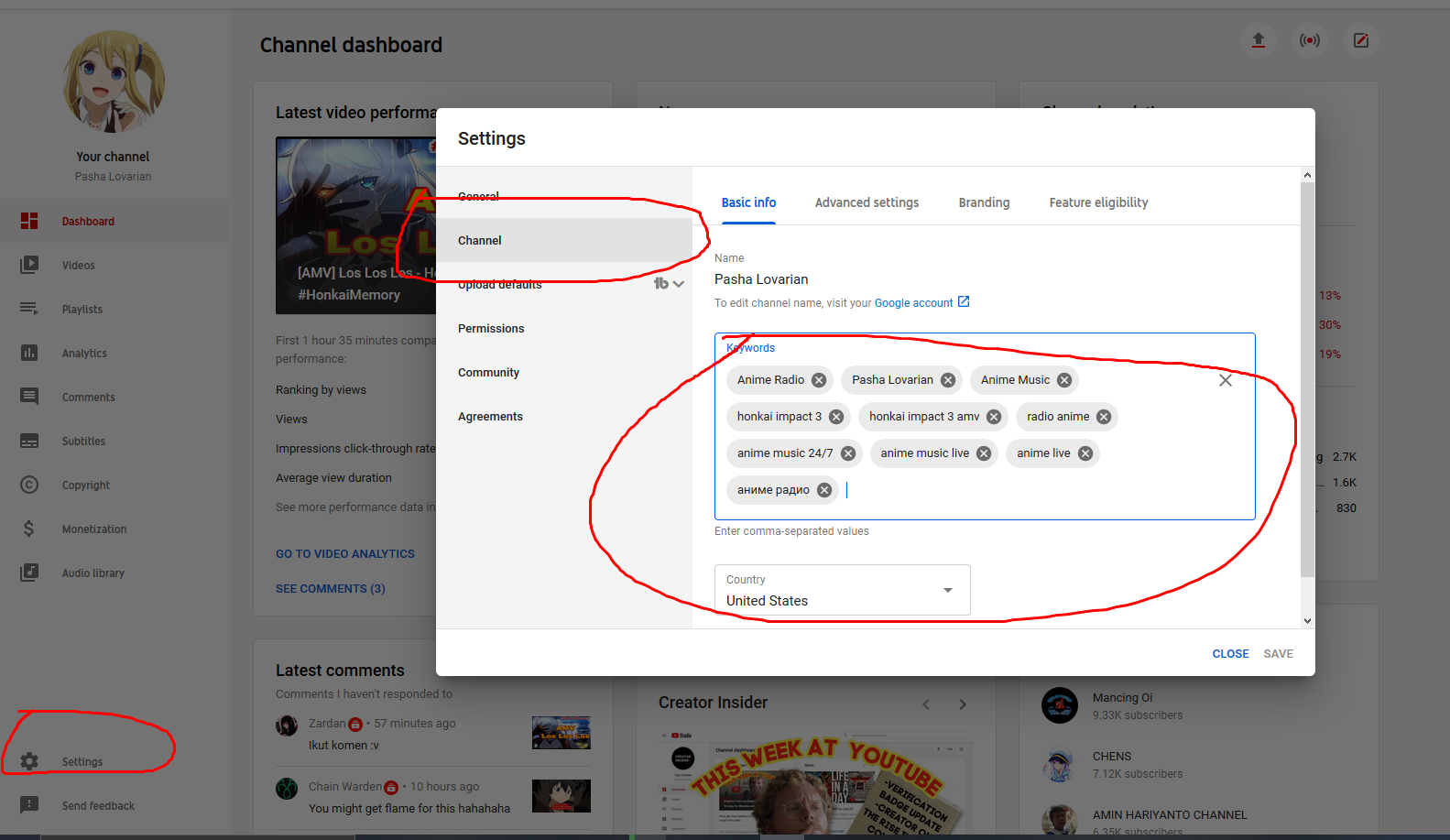Select Permissions in settings menu
The image size is (1450, 840).
pyautogui.click(x=491, y=329)
